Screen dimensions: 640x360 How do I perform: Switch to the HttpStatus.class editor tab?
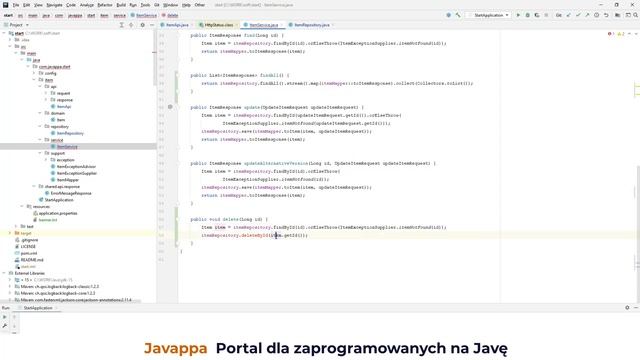(x=219, y=25)
